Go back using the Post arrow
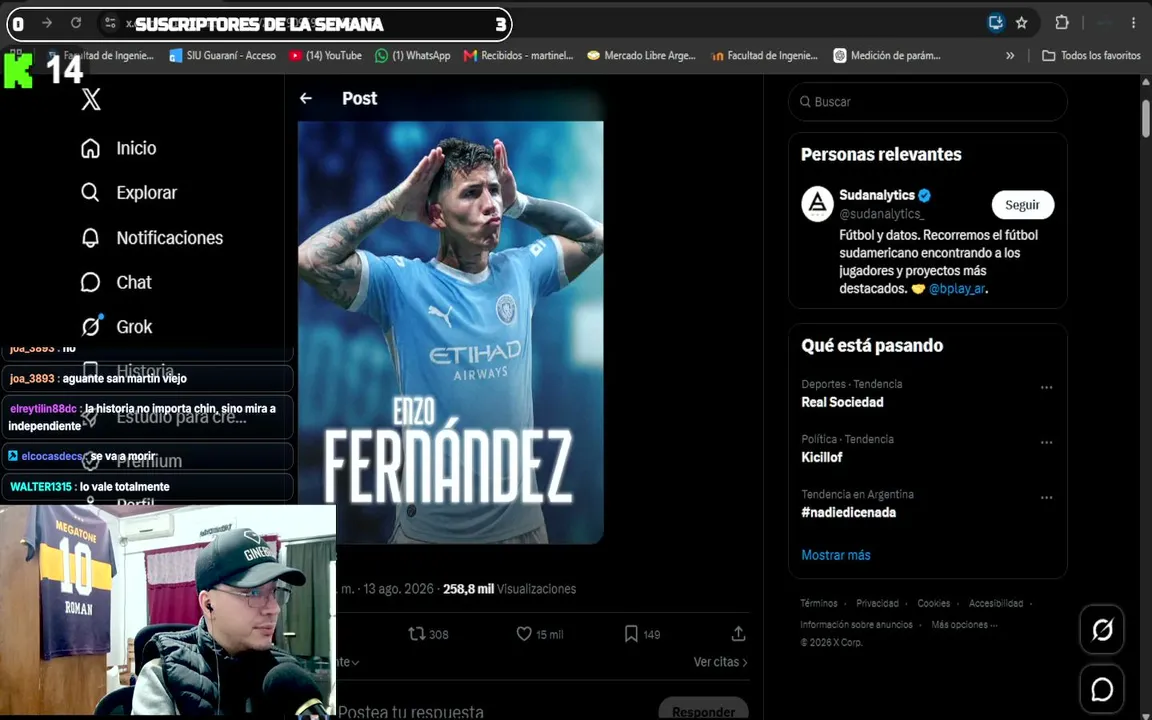This screenshot has width=1152, height=720. [x=306, y=98]
